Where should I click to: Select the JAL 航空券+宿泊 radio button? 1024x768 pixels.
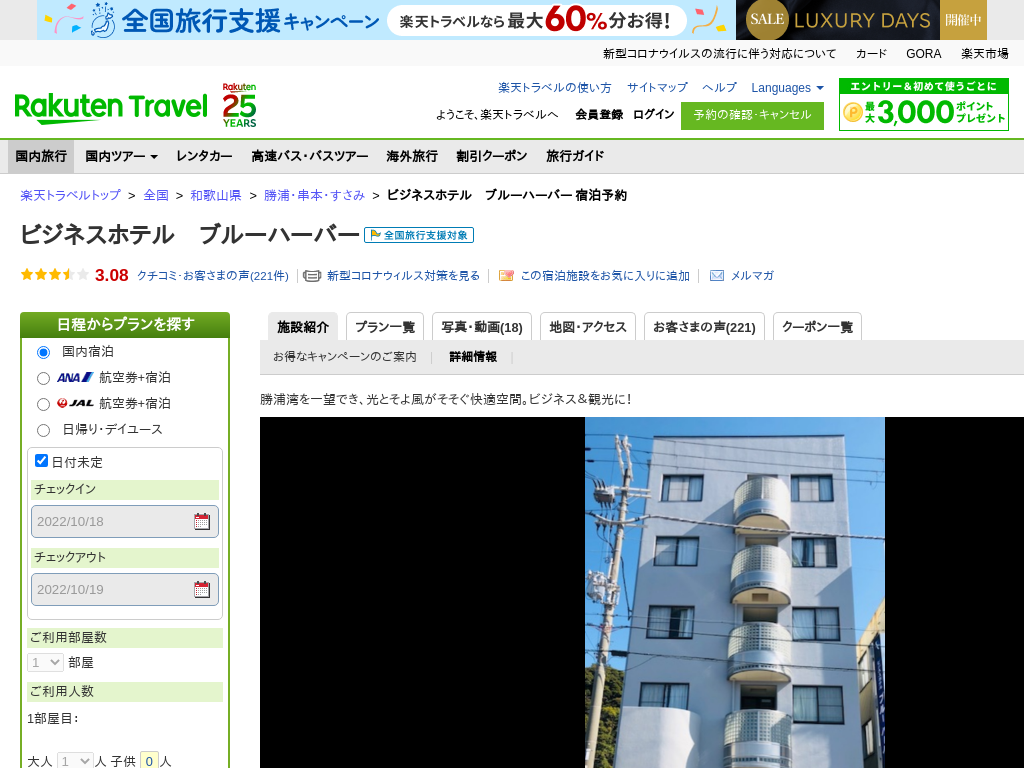pyautogui.click(x=43, y=404)
